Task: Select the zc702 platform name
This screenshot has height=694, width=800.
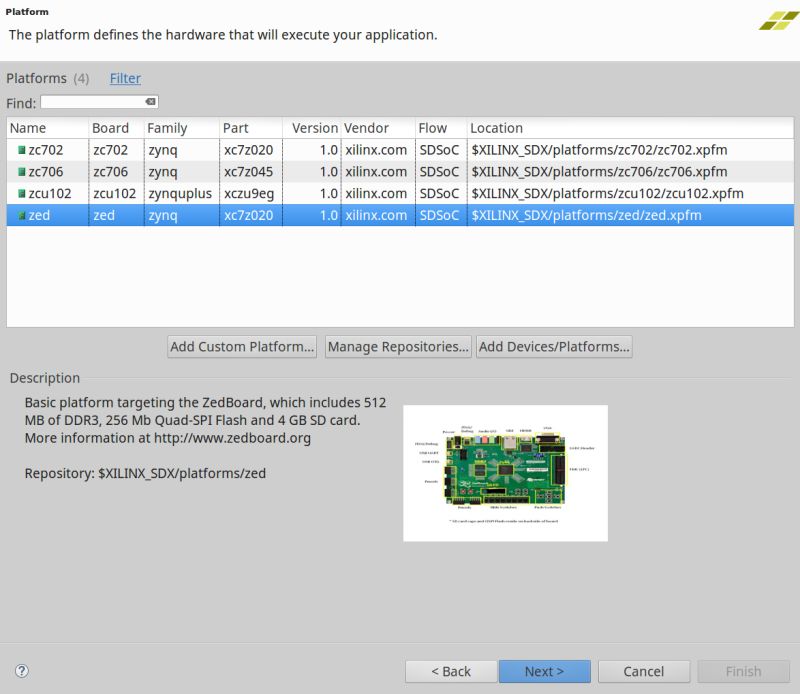Action: 46,150
